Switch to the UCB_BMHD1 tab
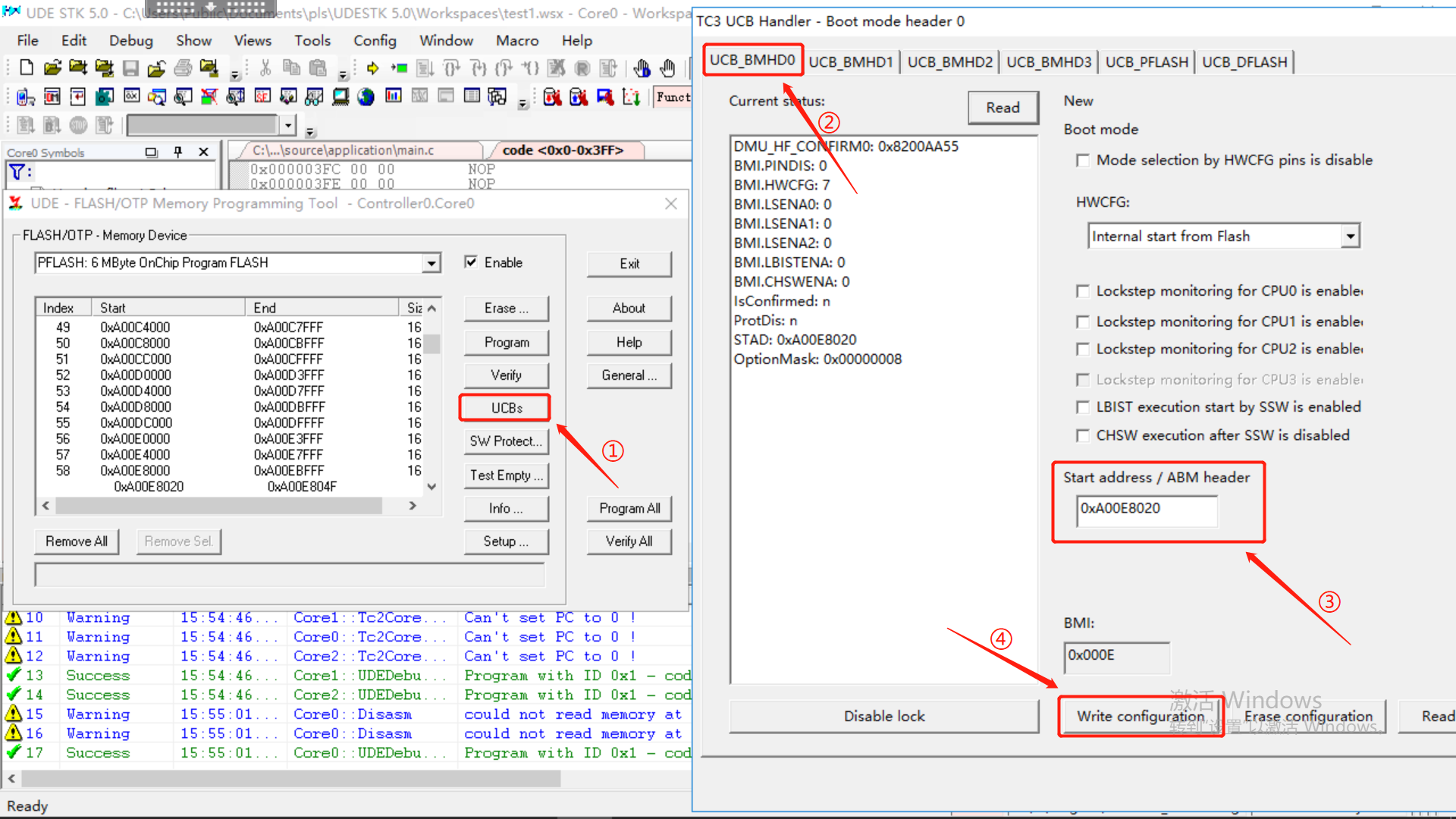Screen dimensions: 1456x819 pyautogui.click(x=850, y=61)
